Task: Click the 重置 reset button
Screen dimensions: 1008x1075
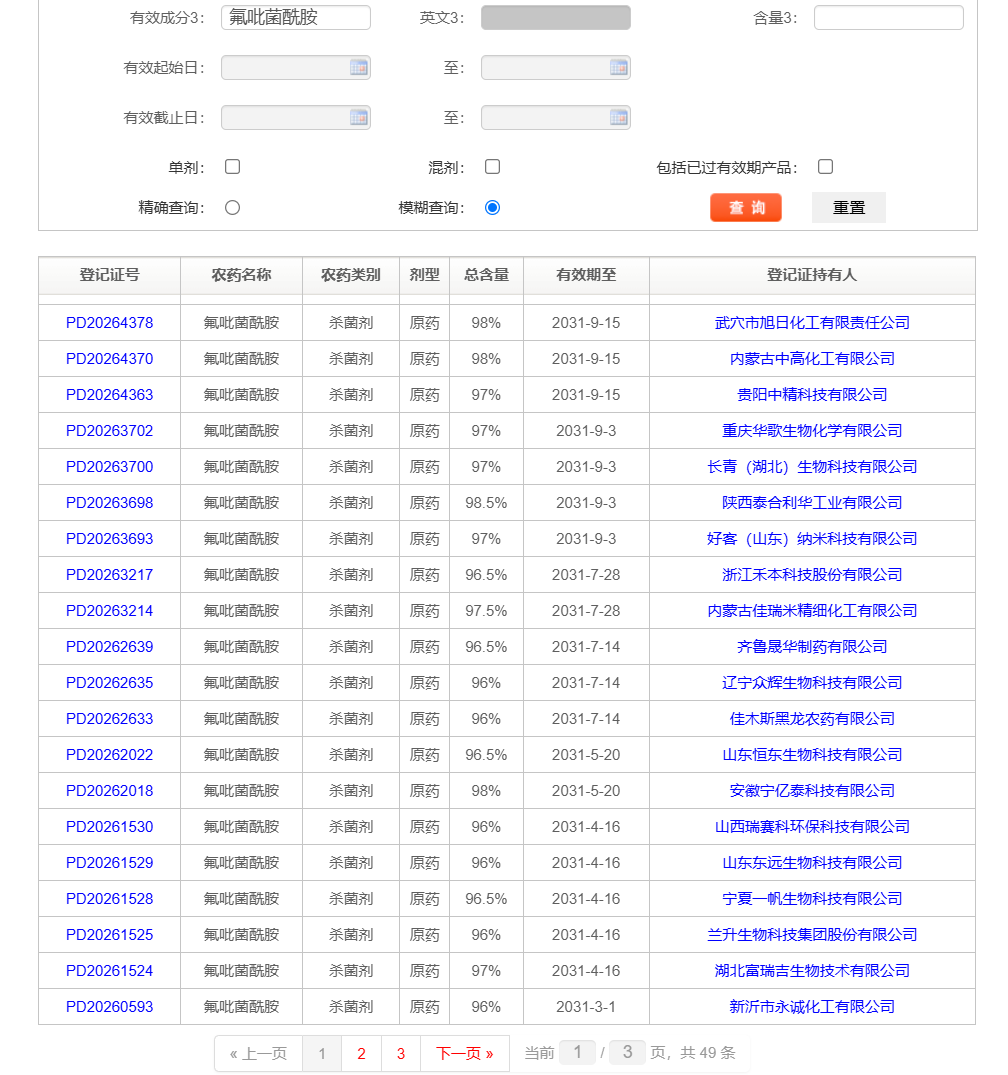Action: pos(849,208)
